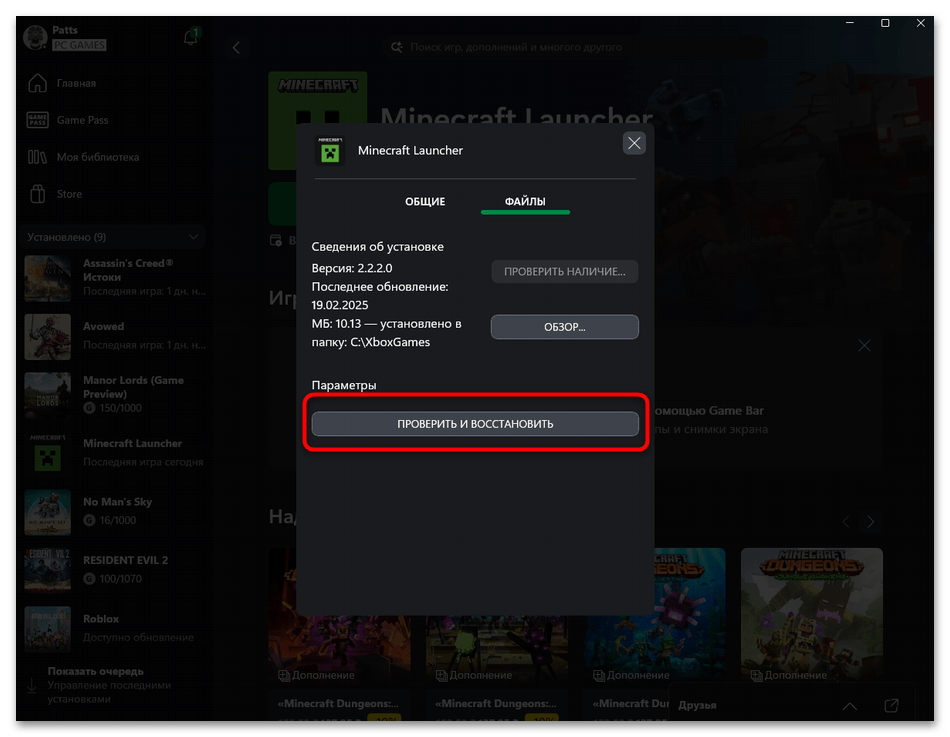Show previous add-ons with left arrow

(846, 522)
